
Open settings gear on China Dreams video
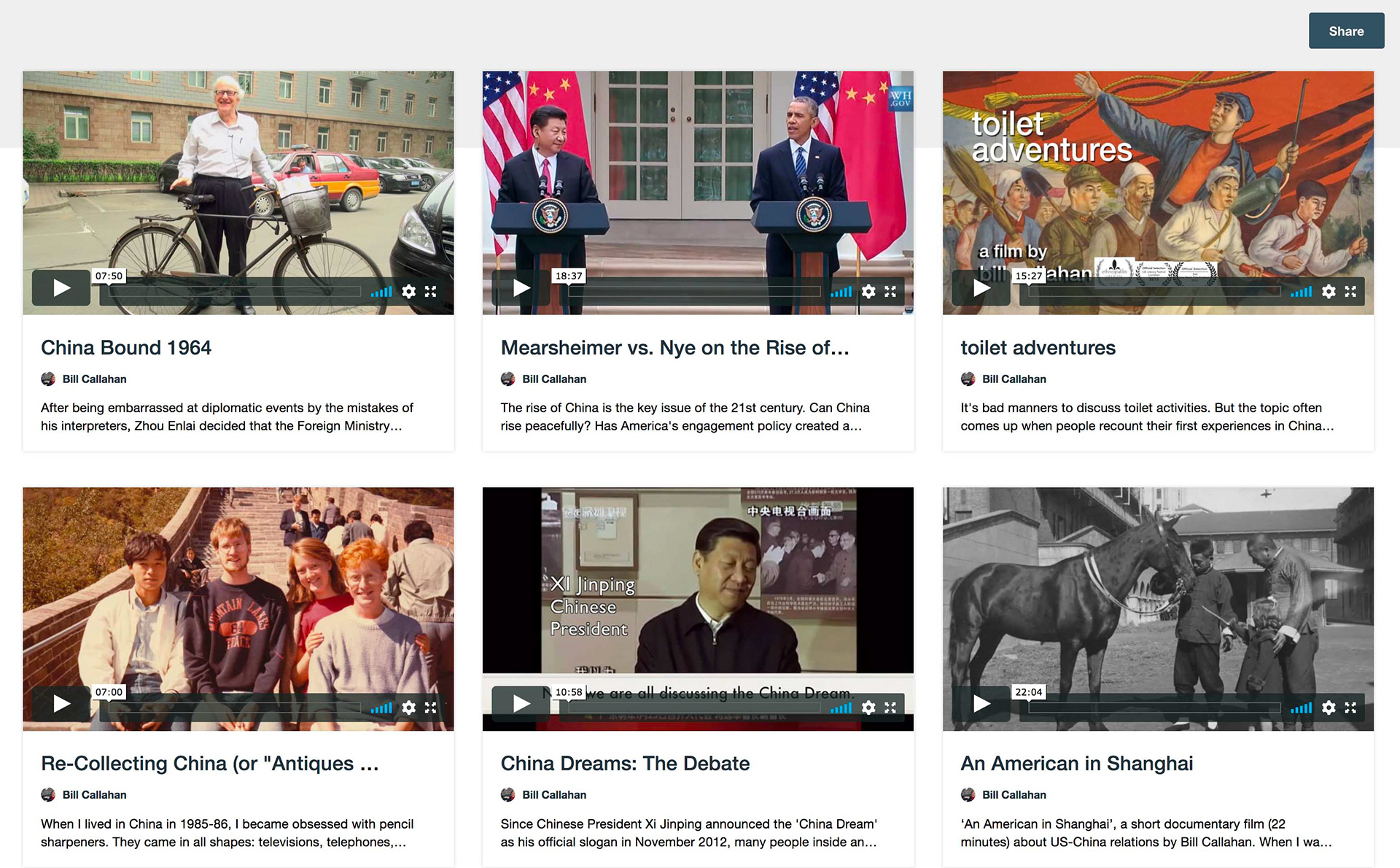click(868, 708)
